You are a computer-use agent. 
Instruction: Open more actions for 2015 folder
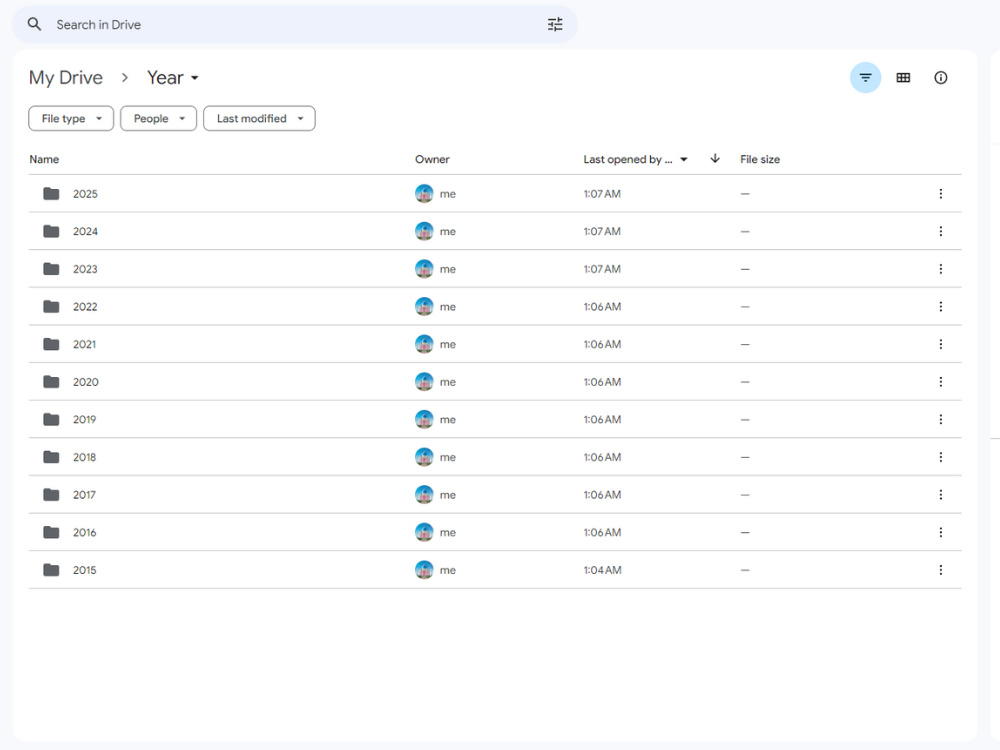[940, 570]
